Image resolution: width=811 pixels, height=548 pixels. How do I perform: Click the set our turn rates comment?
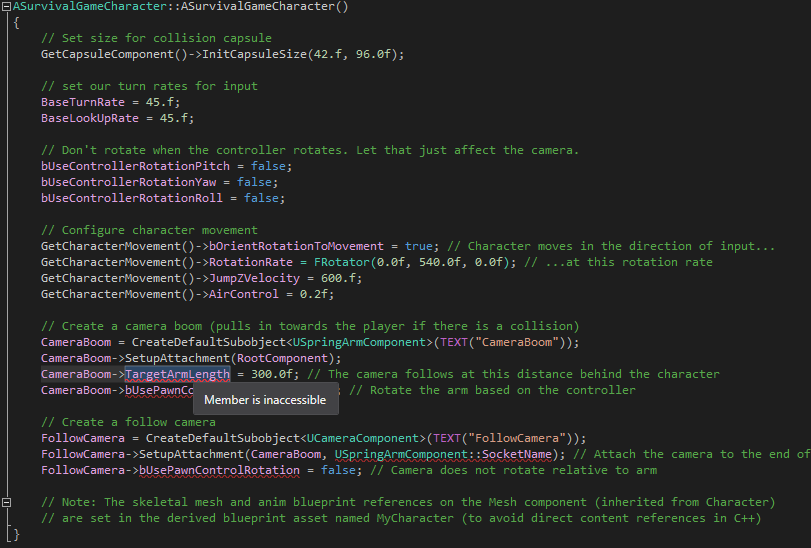tap(149, 86)
